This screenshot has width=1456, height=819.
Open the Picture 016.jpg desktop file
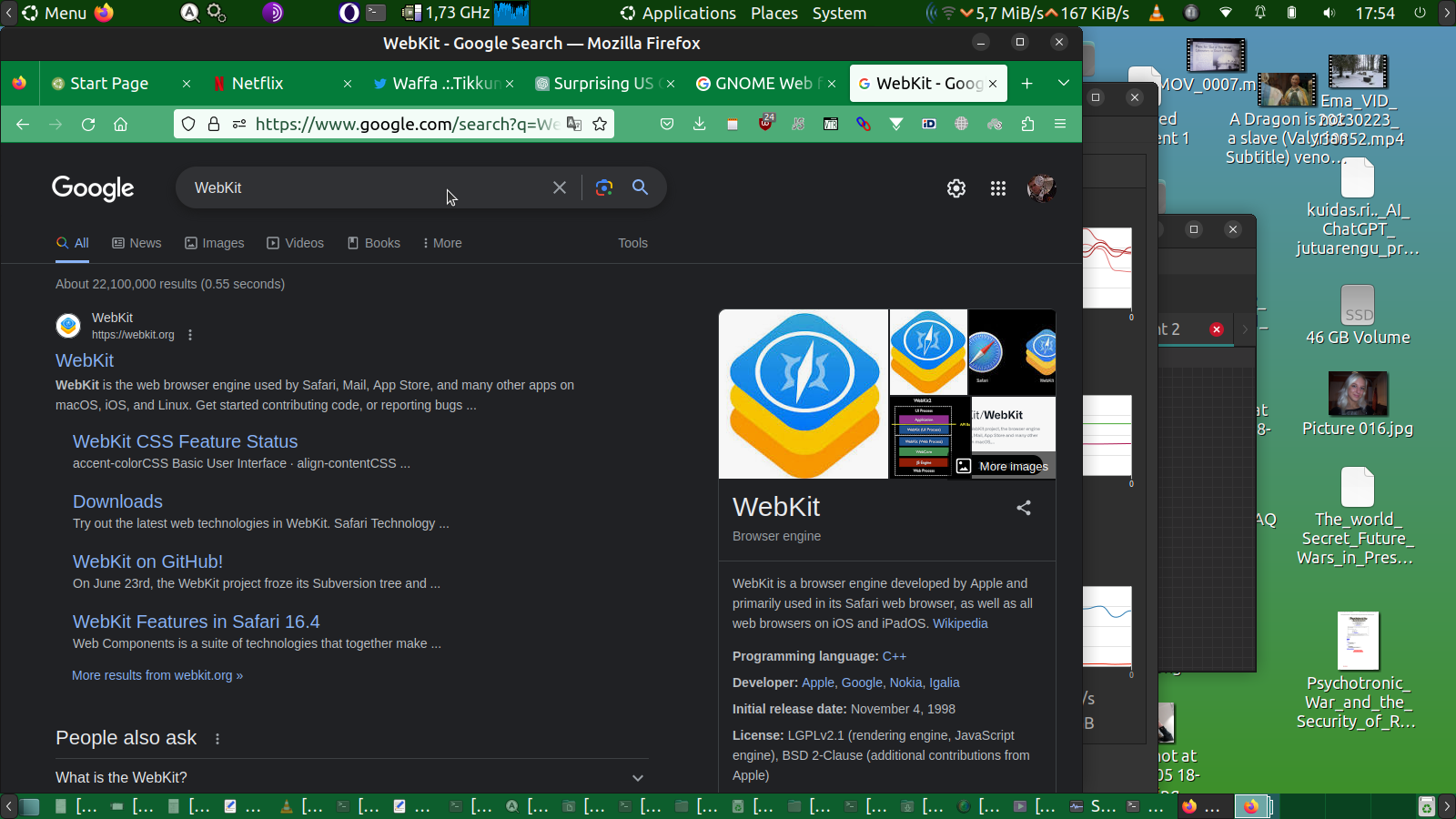tap(1358, 405)
